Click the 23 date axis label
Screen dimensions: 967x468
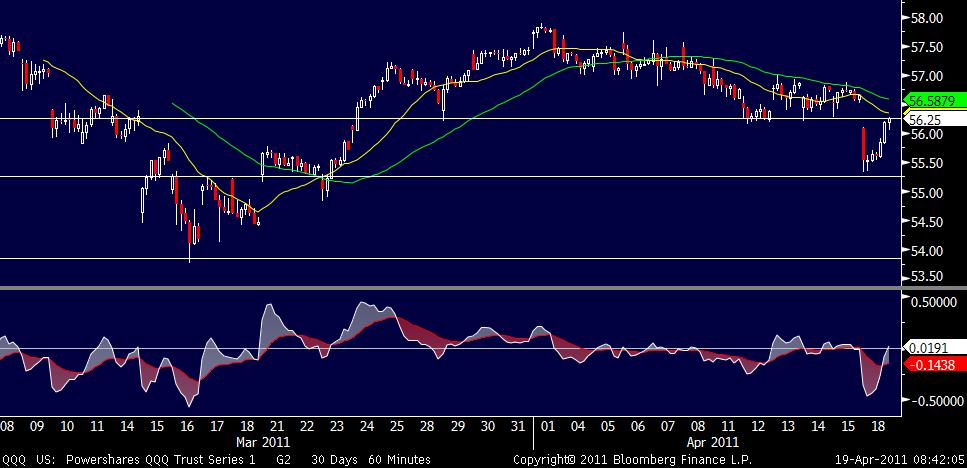tap(337, 426)
